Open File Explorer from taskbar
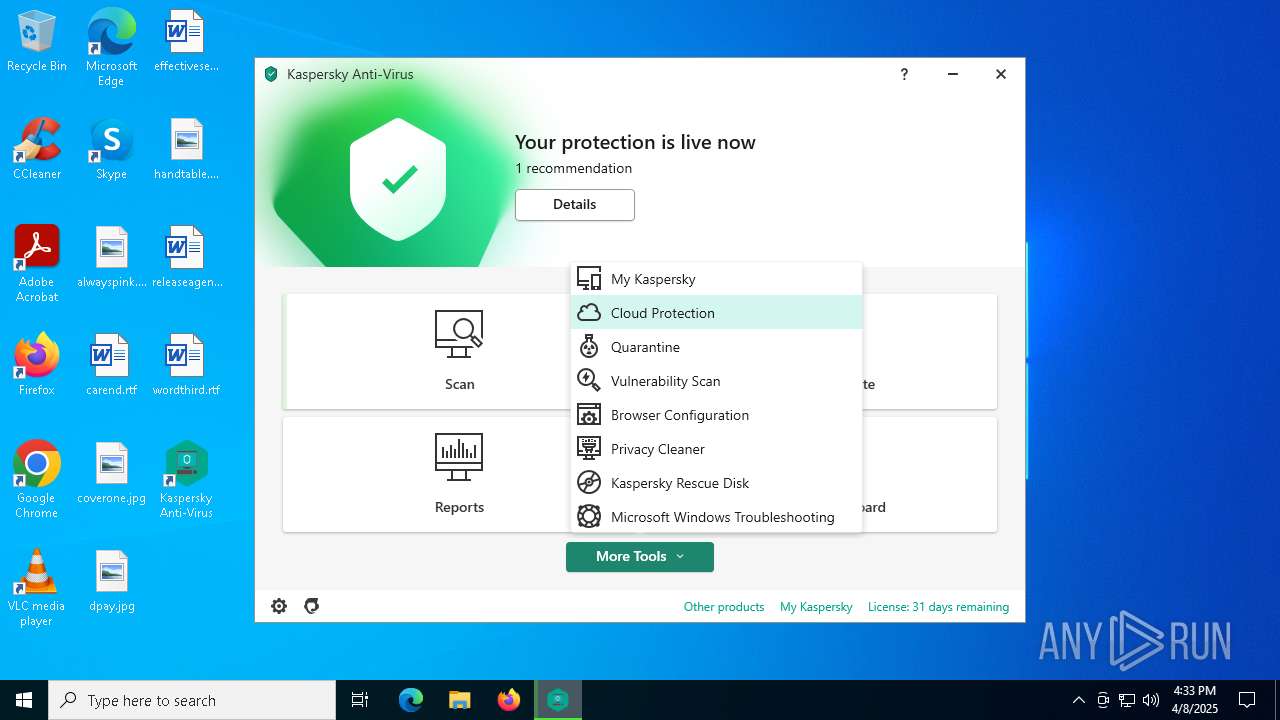The height and width of the screenshot is (720, 1280). pos(460,700)
